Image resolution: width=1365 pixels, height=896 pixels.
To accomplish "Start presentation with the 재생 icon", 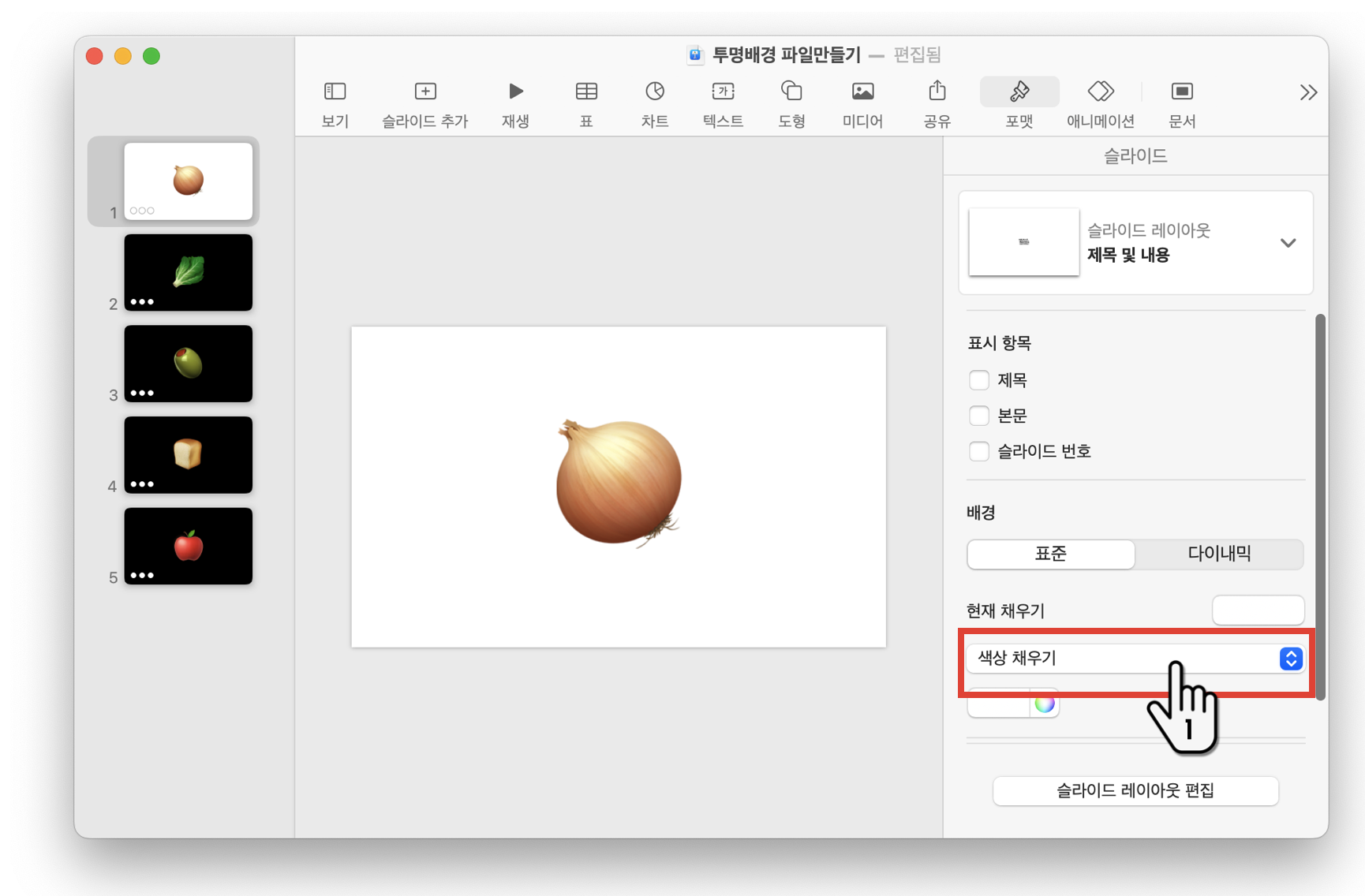I will [x=515, y=103].
